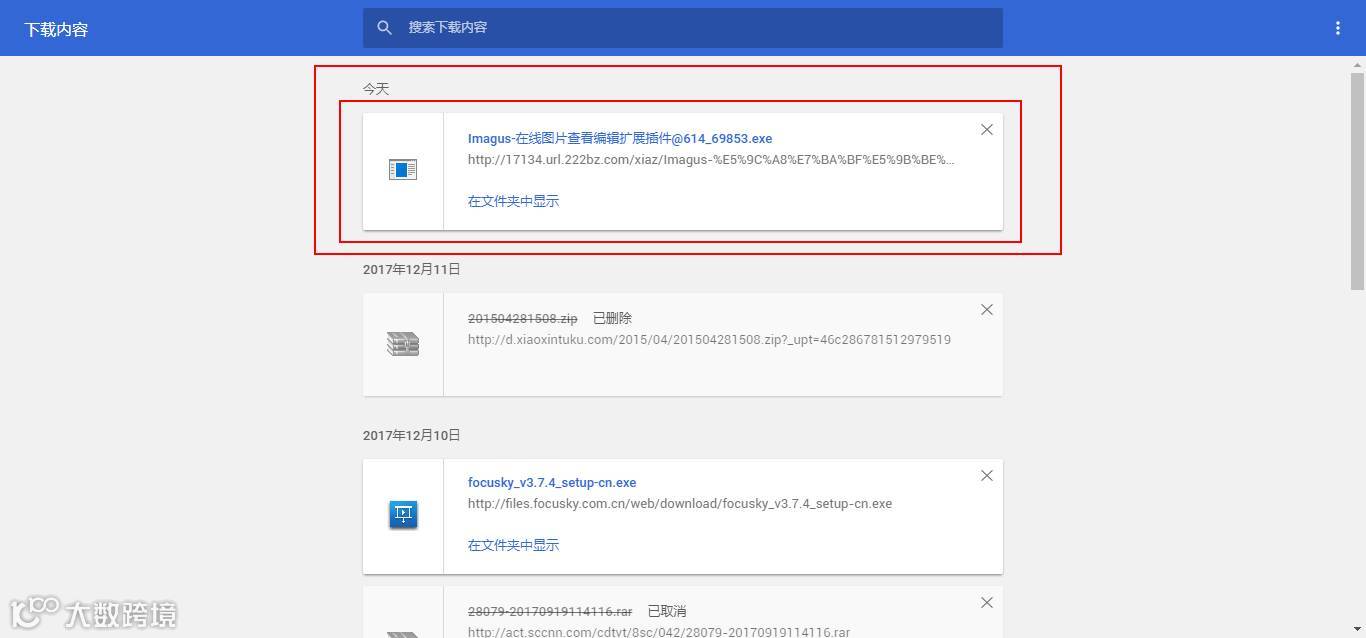Click the 2017年12月11日 date heading
This screenshot has height=638, width=1366.
pos(412,270)
